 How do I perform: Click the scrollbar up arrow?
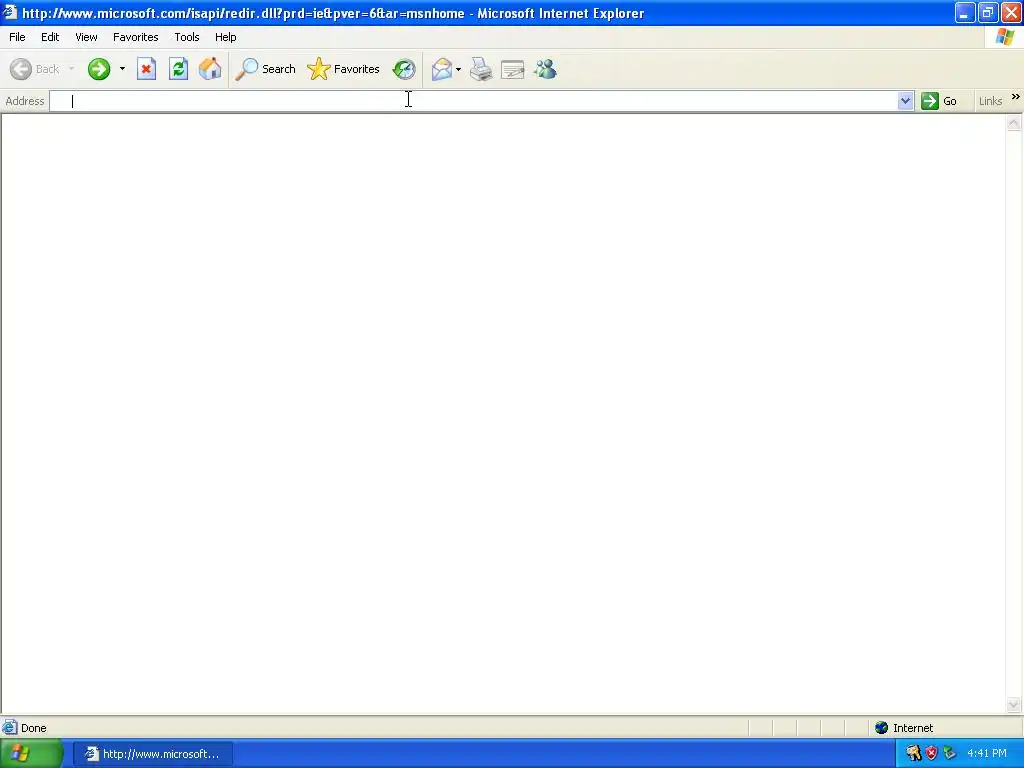(x=1014, y=123)
